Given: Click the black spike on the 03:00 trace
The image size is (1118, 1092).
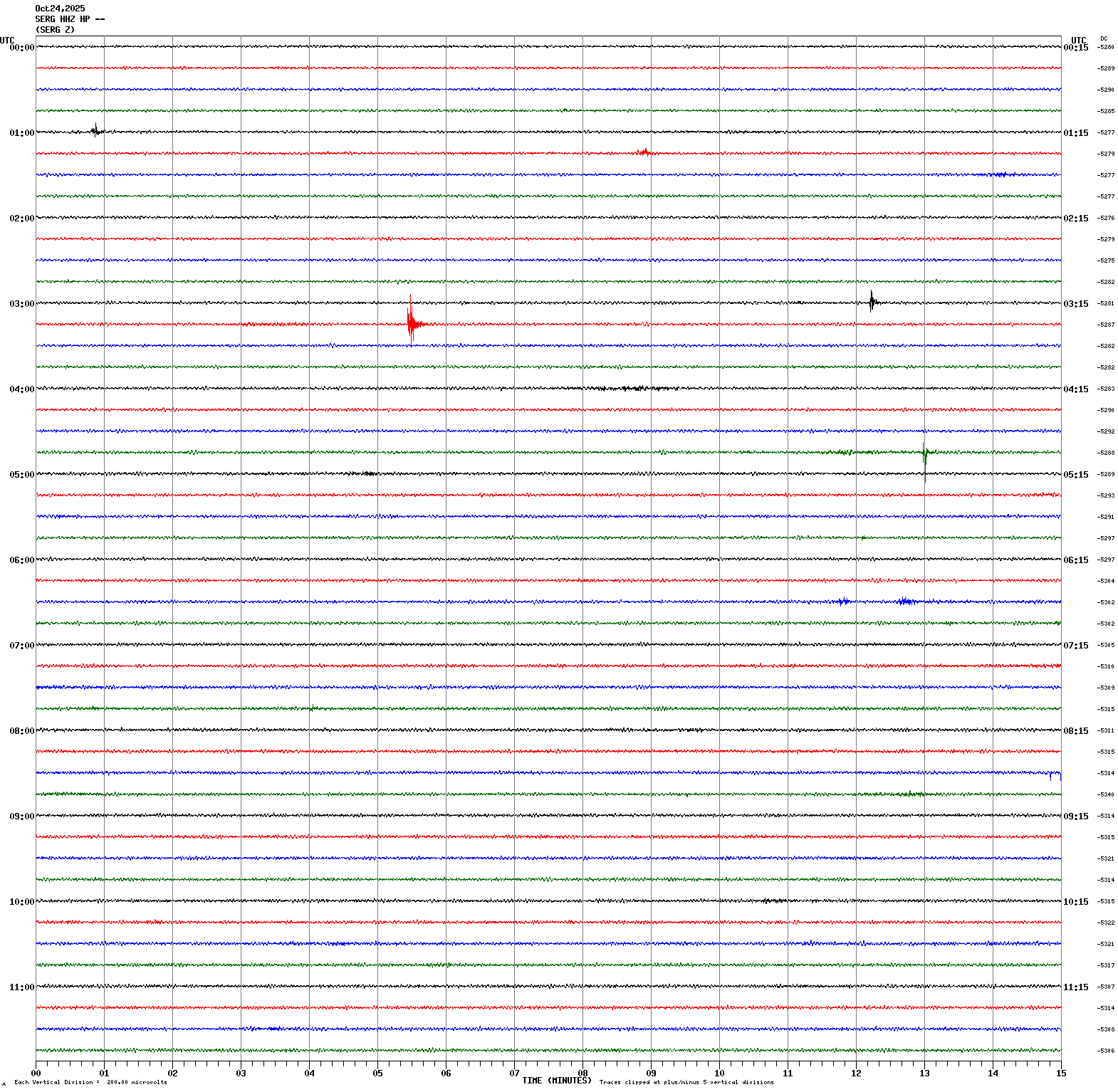Looking at the screenshot, I should click(x=872, y=302).
